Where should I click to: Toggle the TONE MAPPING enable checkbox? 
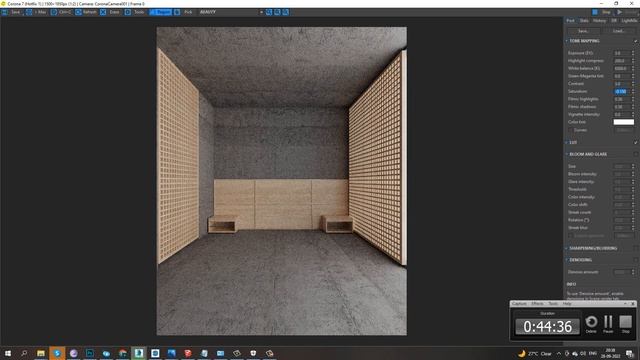(636, 41)
